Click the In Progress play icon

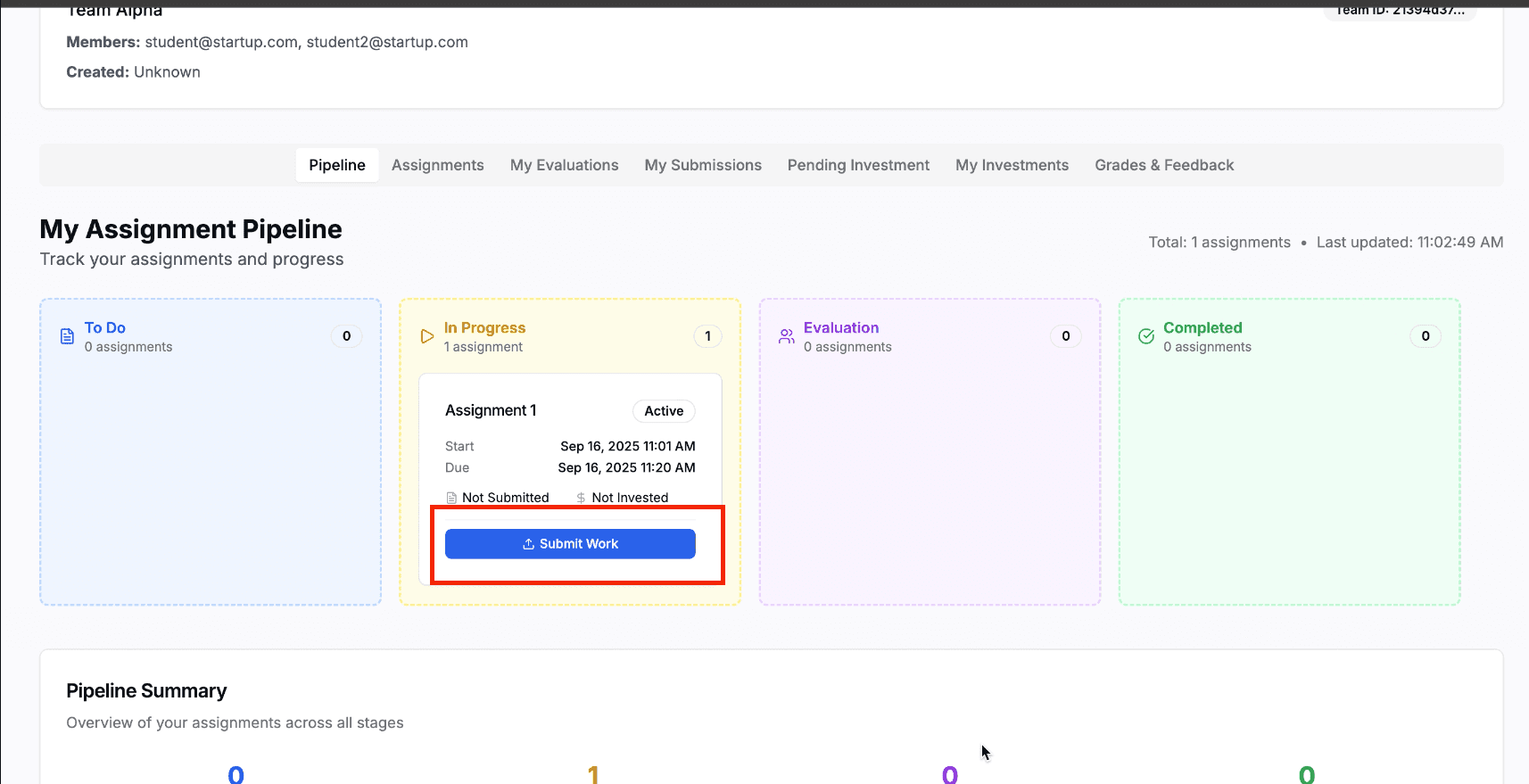(x=427, y=336)
